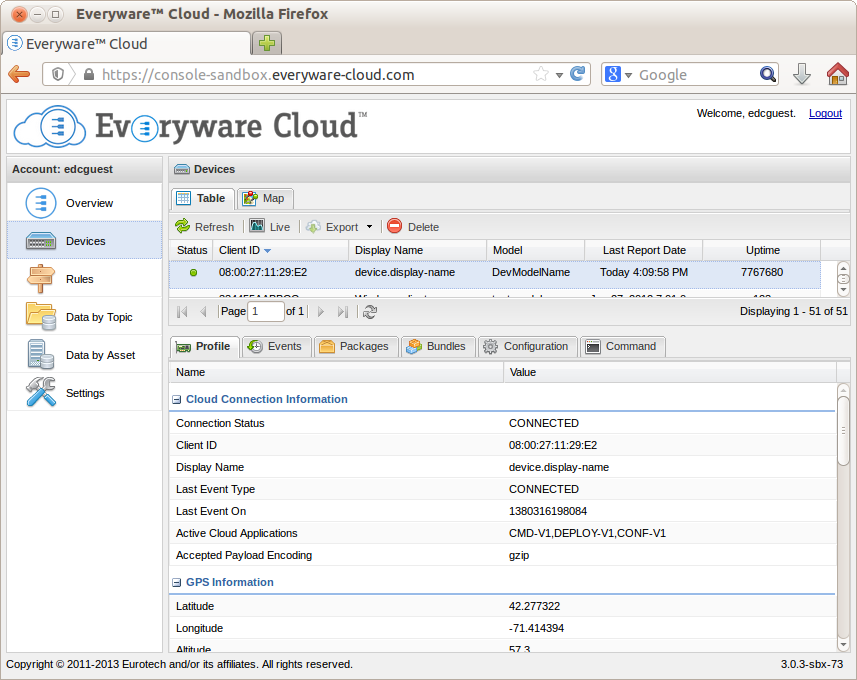Open the Command tab
The image size is (857, 680).
tap(622, 347)
